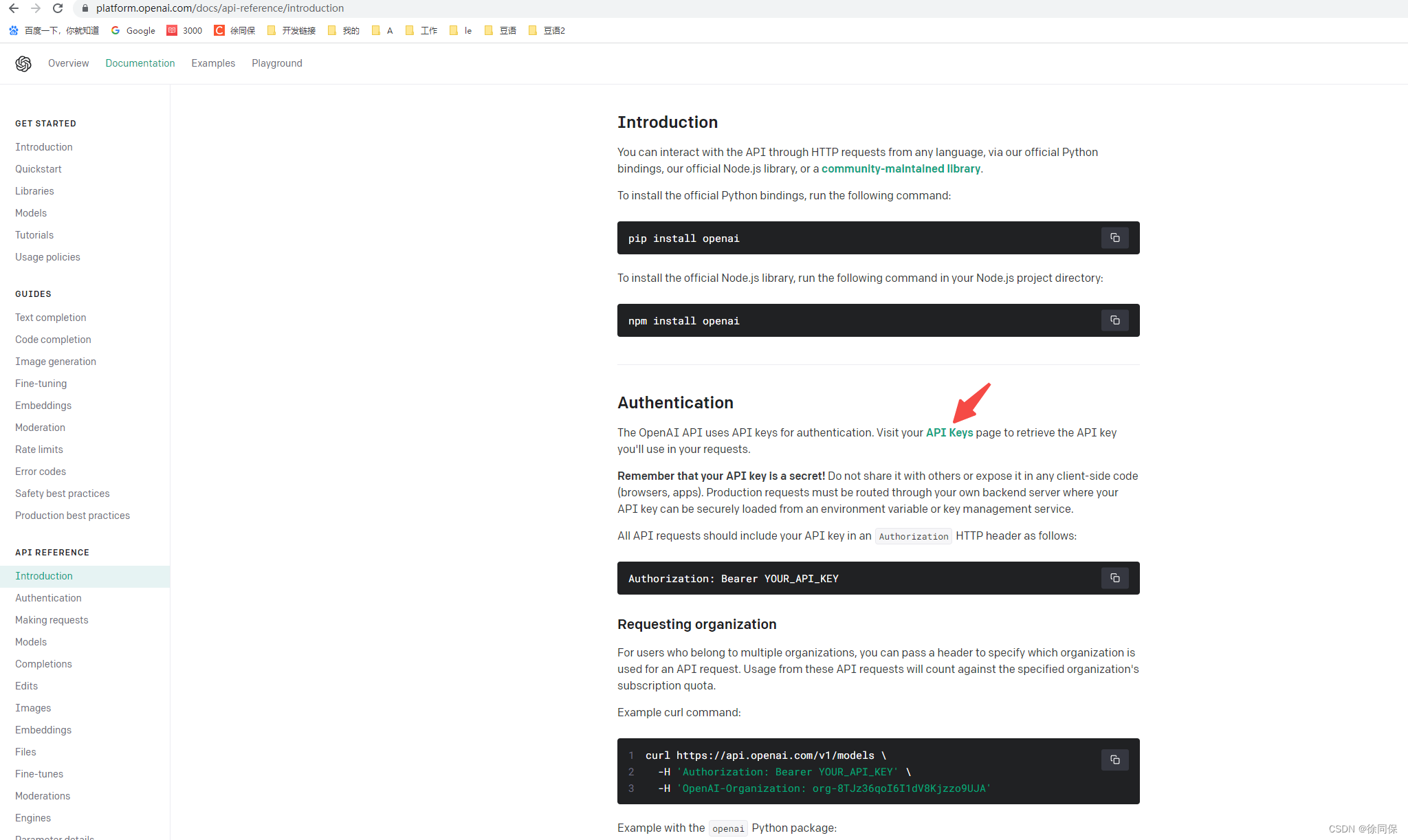Copy the pip install openai command

(1114, 238)
